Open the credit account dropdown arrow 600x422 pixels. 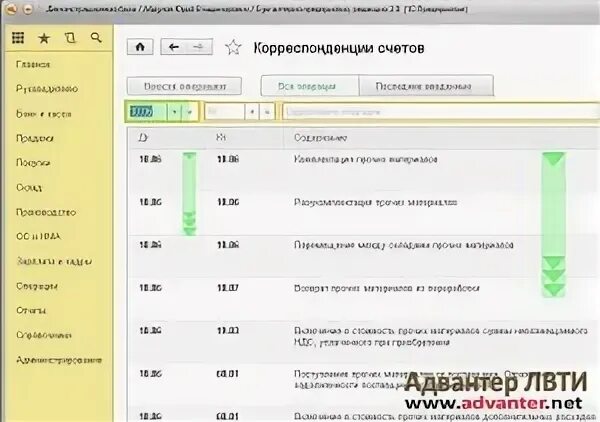[252, 112]
